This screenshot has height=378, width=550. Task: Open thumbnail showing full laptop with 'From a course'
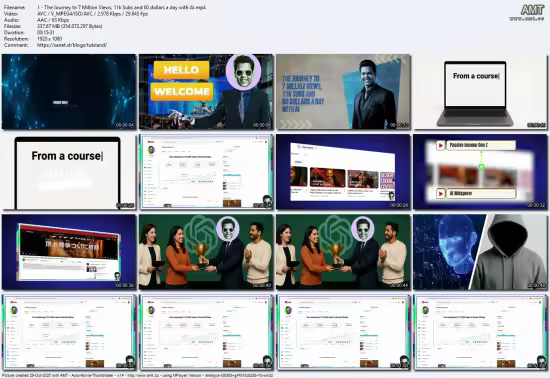pos(480,92)
